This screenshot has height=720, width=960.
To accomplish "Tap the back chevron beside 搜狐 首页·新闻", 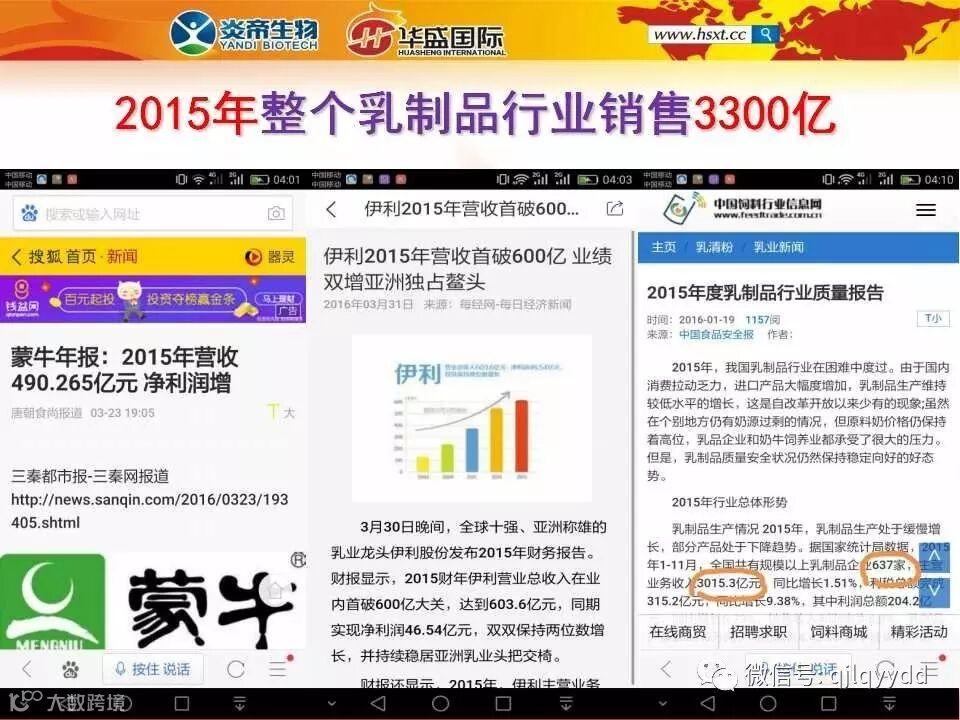I will tap(17, 257).
